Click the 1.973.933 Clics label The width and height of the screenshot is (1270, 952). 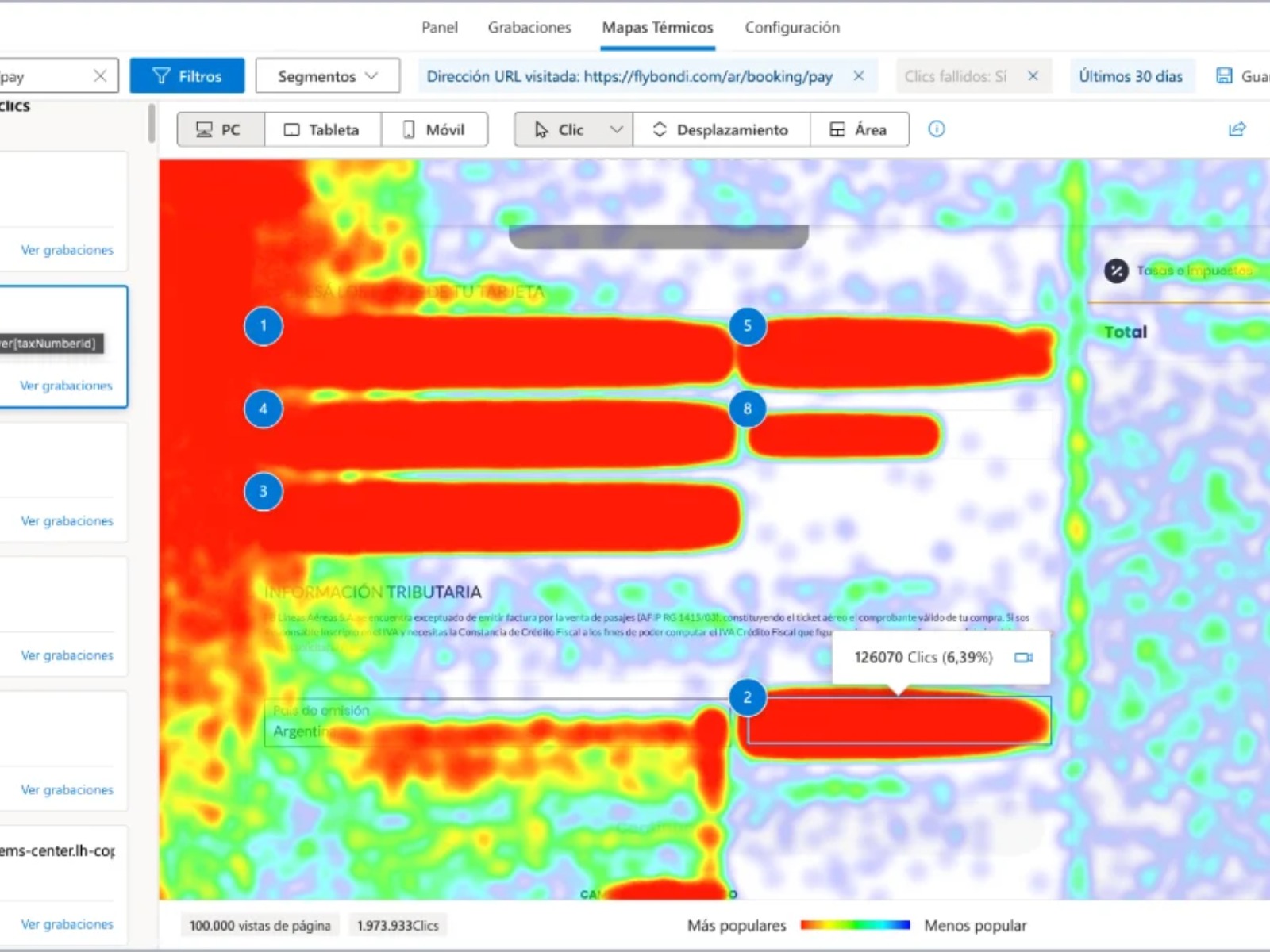pos(398,926)
